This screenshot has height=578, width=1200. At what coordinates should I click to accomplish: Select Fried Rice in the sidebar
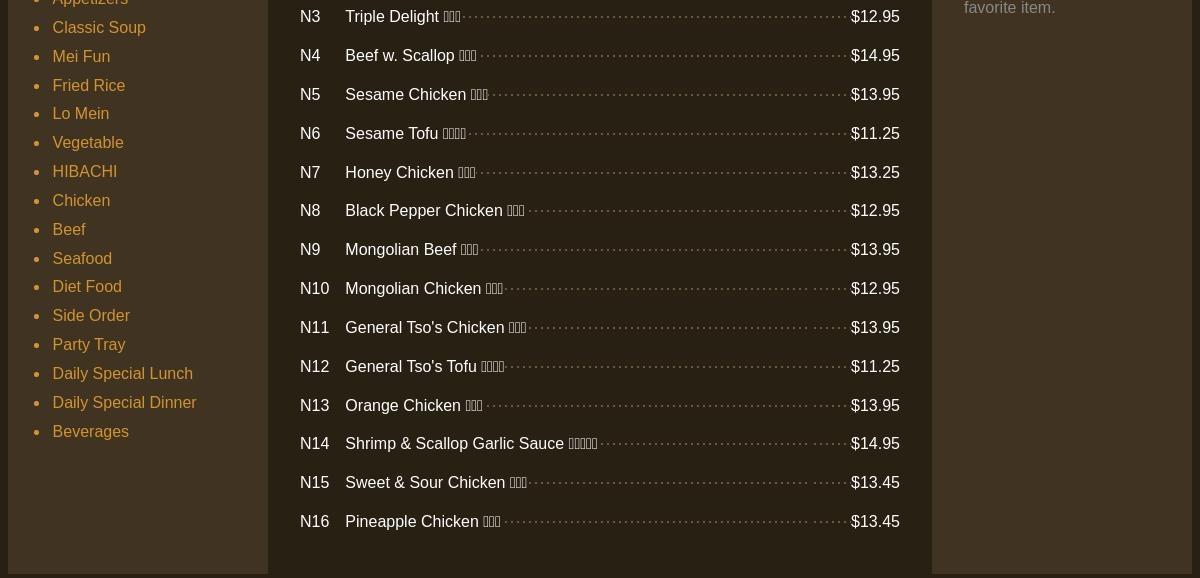click(x=88, y=86)
